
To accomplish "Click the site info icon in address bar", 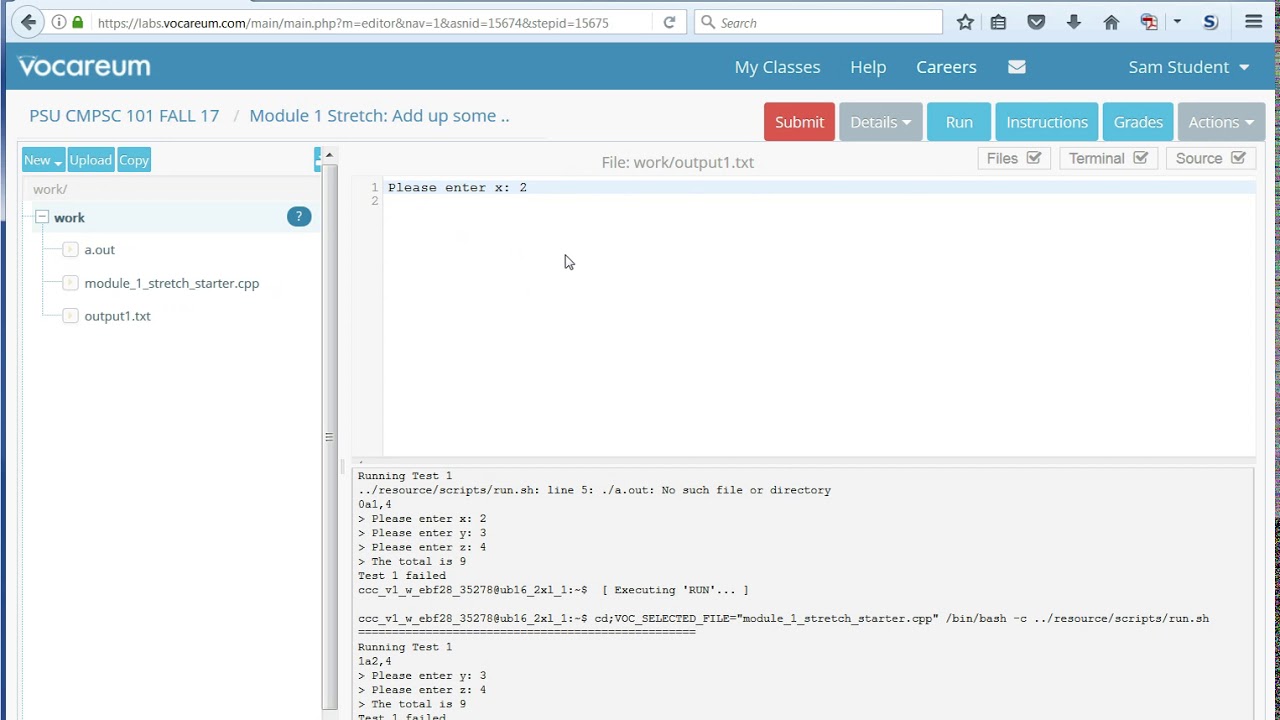I will pyautogui.click(x=59, y=22).
